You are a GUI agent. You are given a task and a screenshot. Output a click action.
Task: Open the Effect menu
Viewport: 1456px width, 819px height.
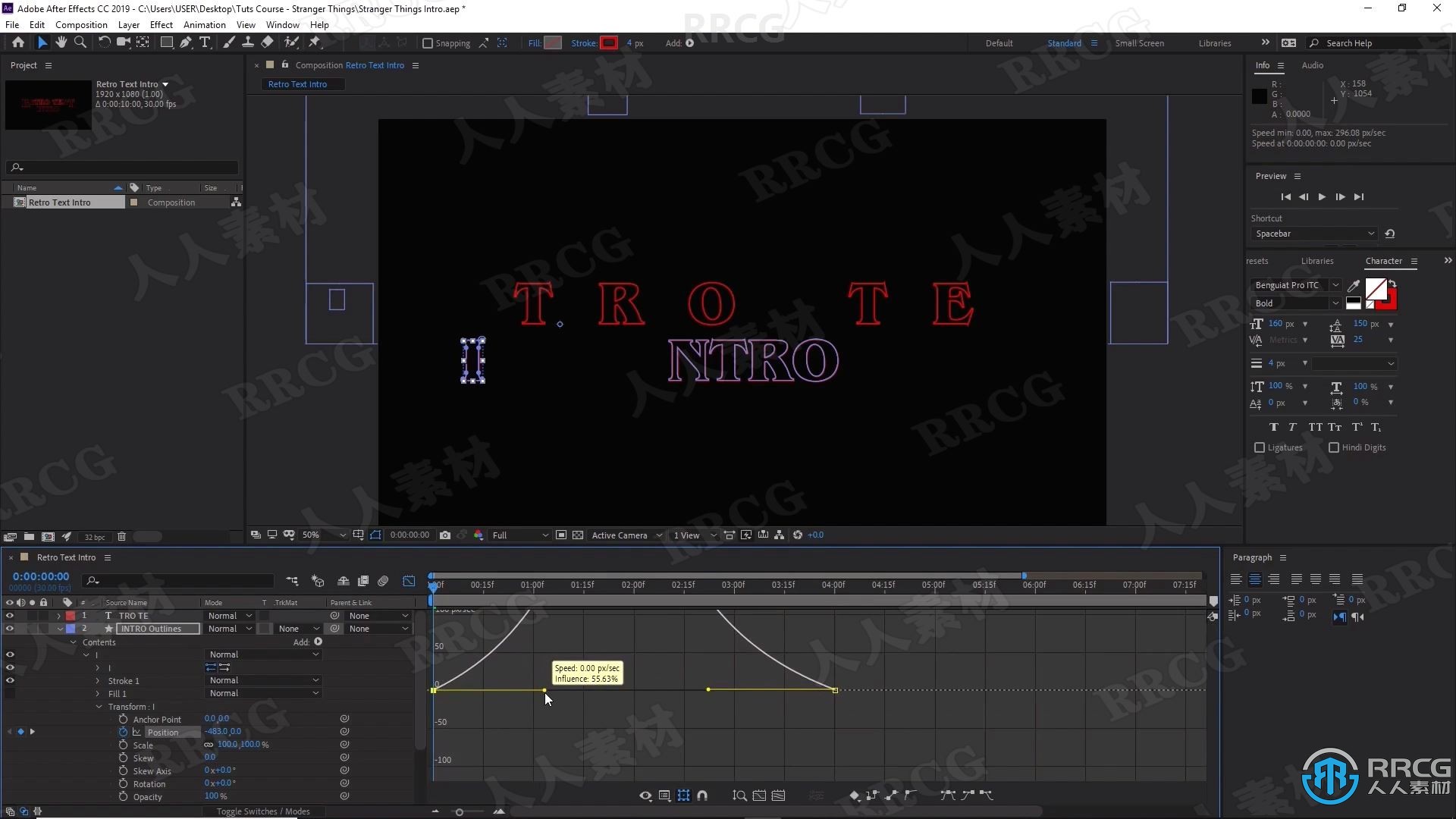(x=162, y=25)
